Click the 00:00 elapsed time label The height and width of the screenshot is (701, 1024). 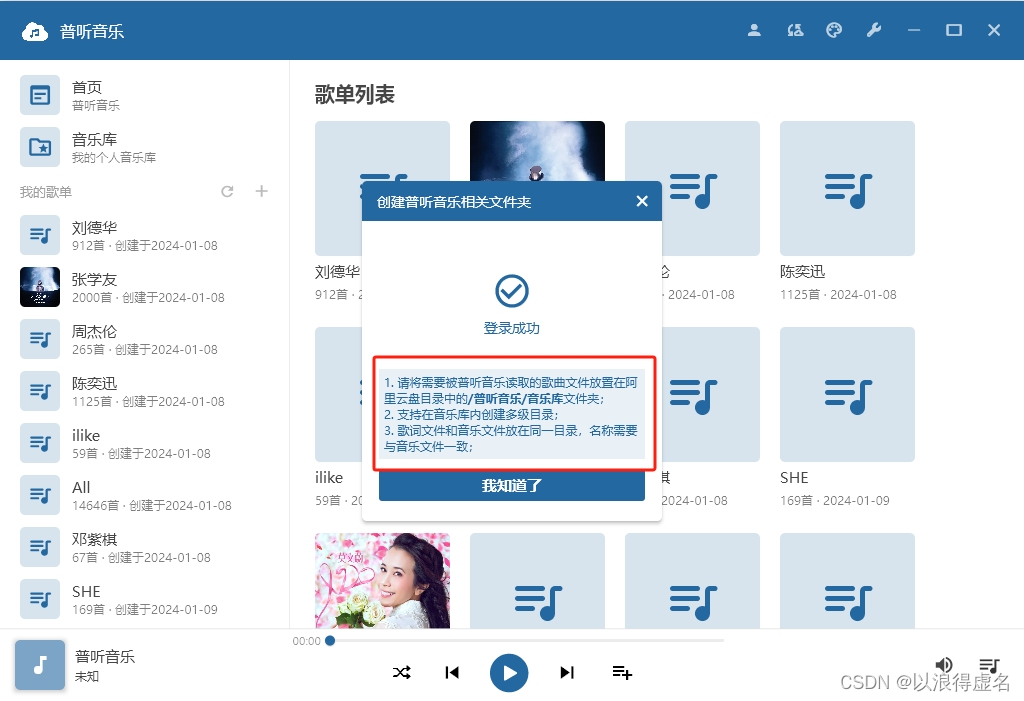(x=306, y=642)
